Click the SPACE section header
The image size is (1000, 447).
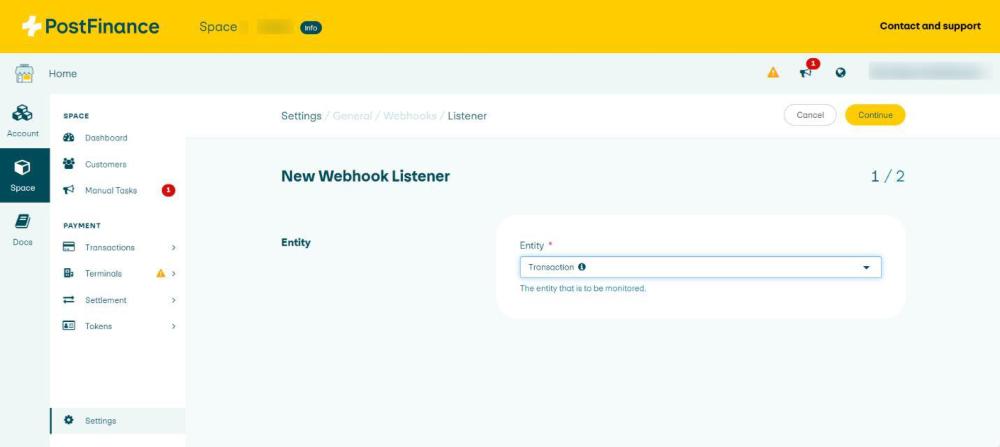pyautogui.click(x=77, y=116)
